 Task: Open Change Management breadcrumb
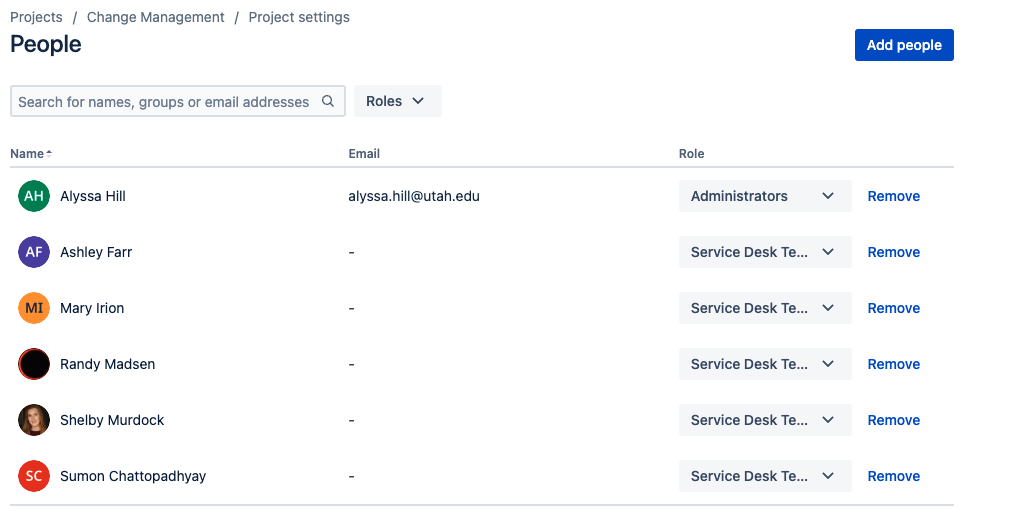(155, 17)
